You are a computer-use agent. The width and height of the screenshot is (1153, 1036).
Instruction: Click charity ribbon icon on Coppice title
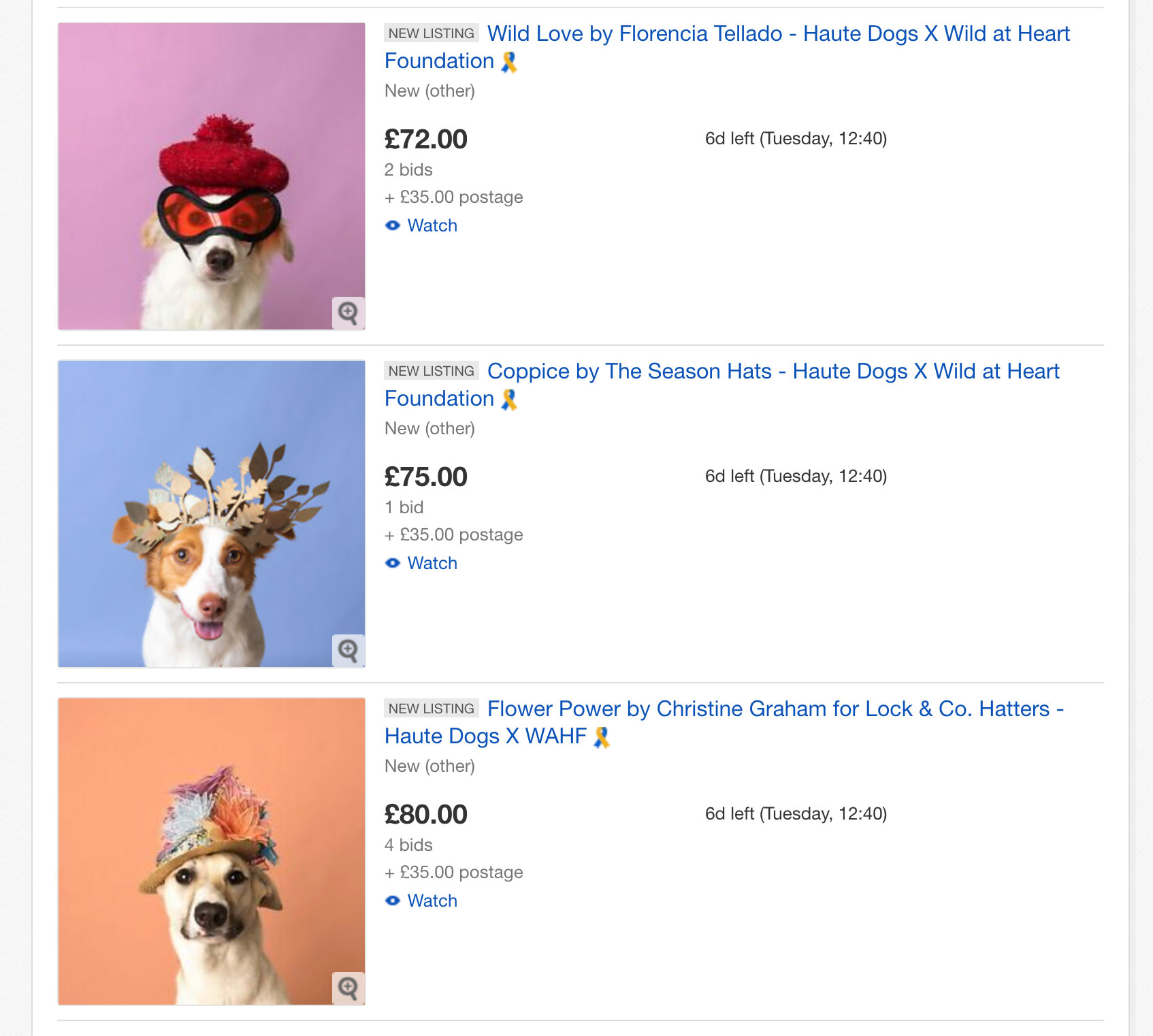[x=509, y=400]
